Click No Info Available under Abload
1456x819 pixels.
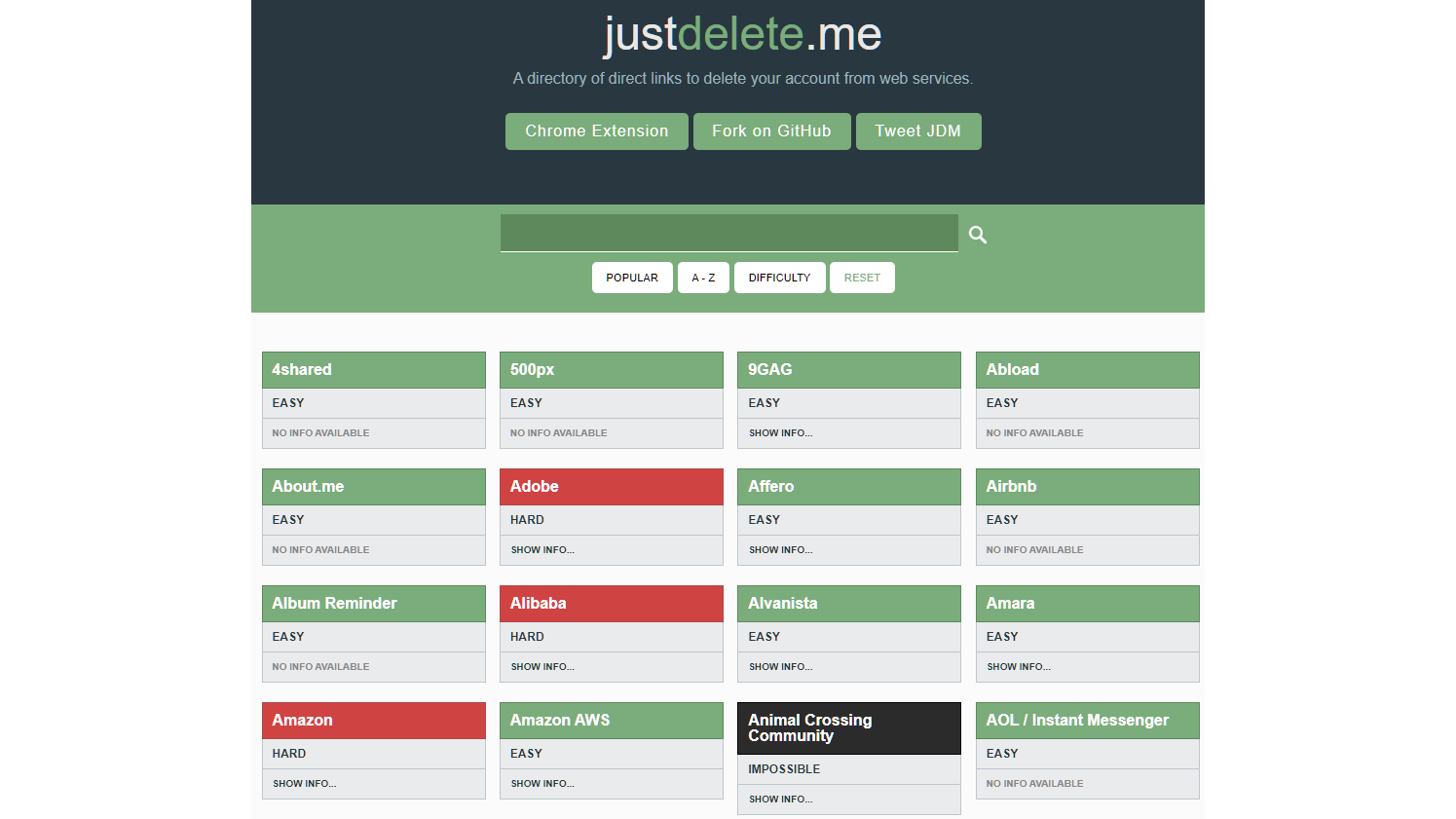tap(1034, 433)
